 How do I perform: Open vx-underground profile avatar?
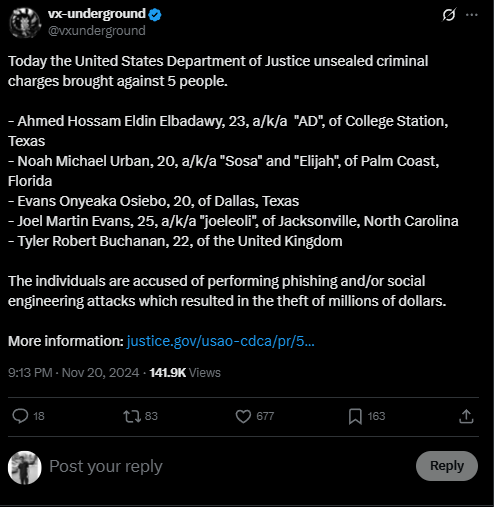pyautogui.click(x=25, y=23)
